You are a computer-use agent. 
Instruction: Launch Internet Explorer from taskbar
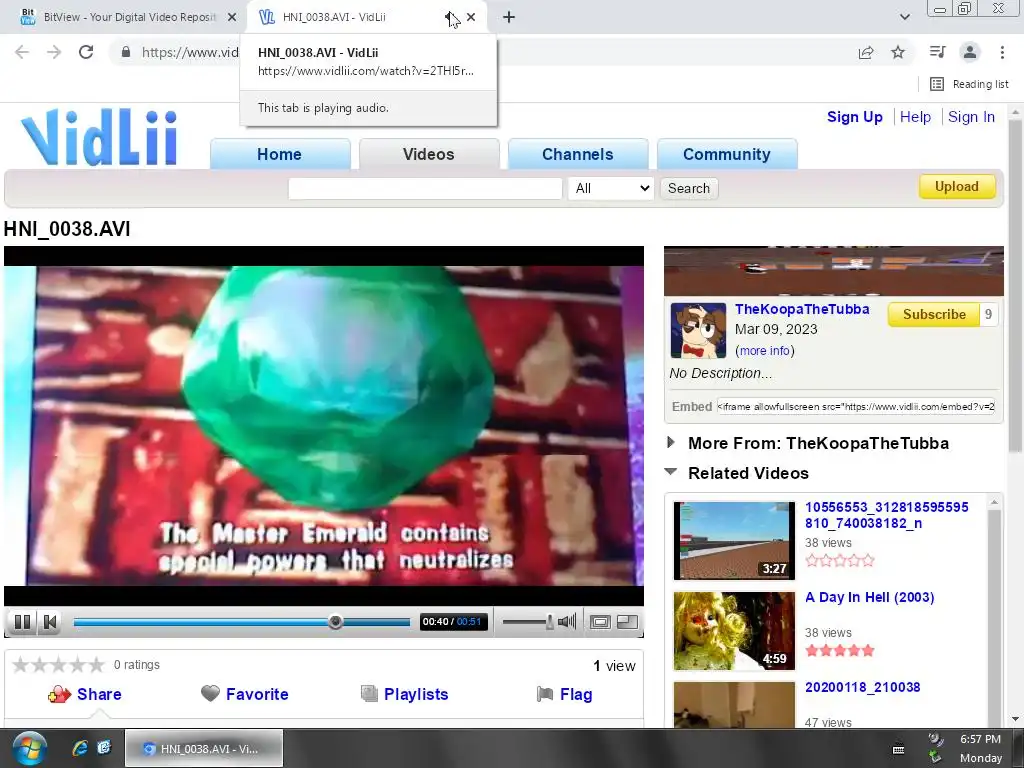(79, 748)
